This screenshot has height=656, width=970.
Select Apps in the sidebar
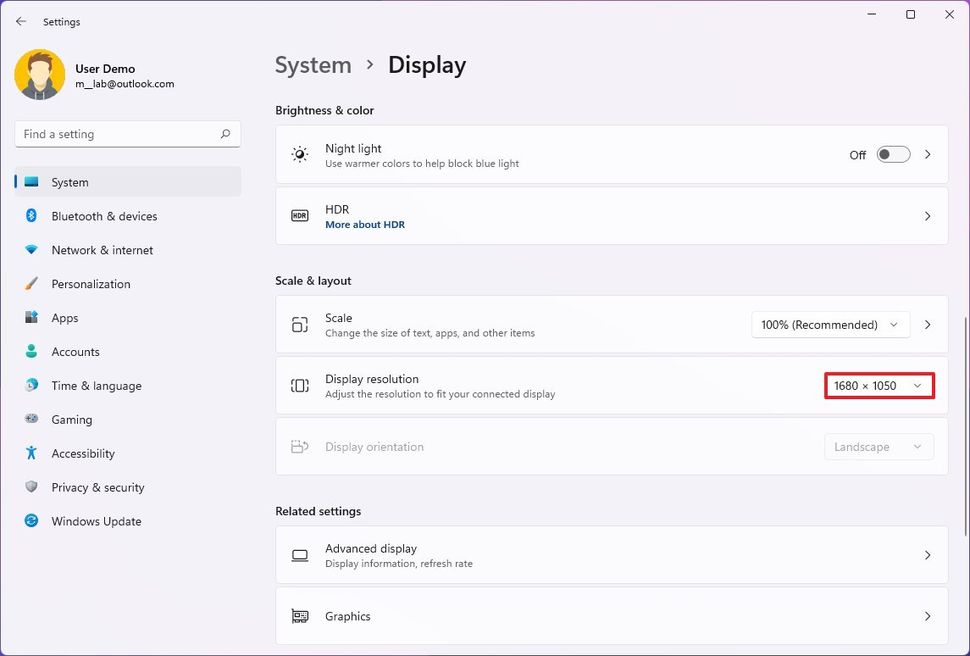point(65,318)
